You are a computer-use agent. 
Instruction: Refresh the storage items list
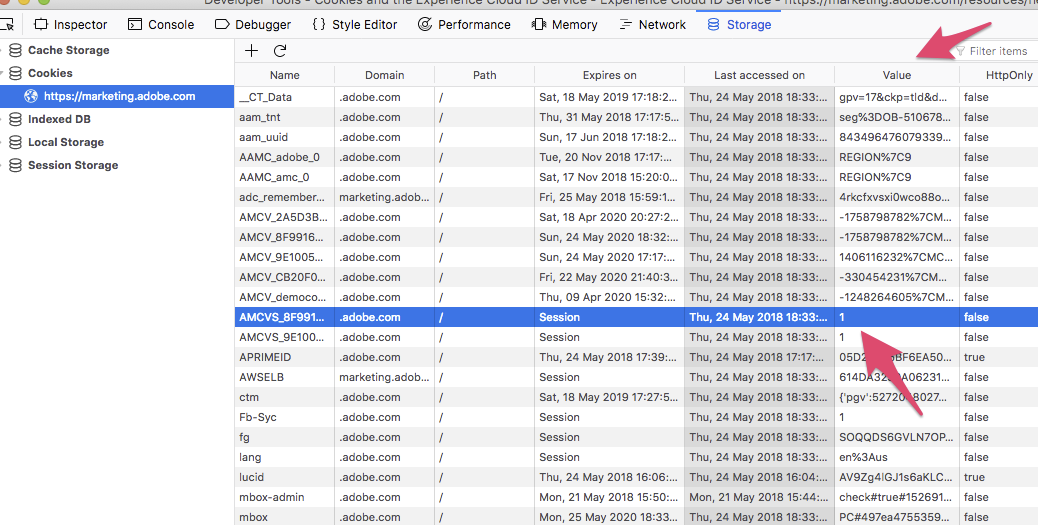[280, 51]
